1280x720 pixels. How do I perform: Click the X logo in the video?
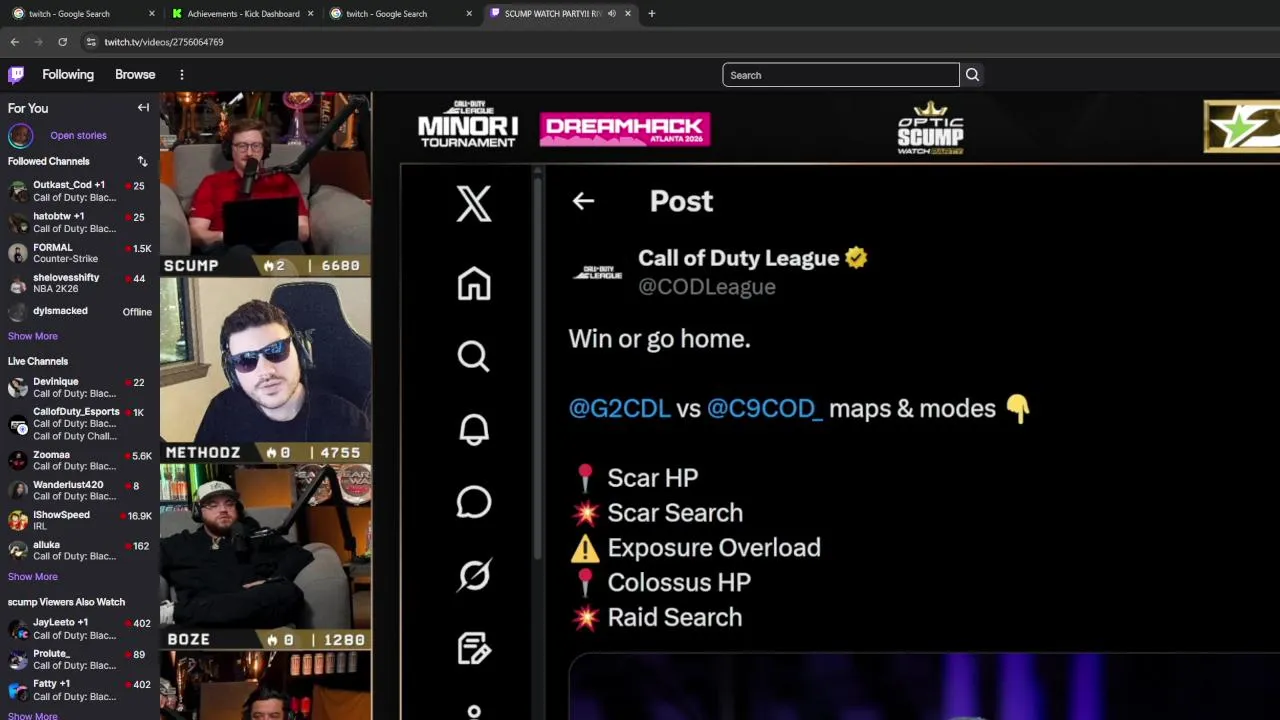click(x=474, y=204)
